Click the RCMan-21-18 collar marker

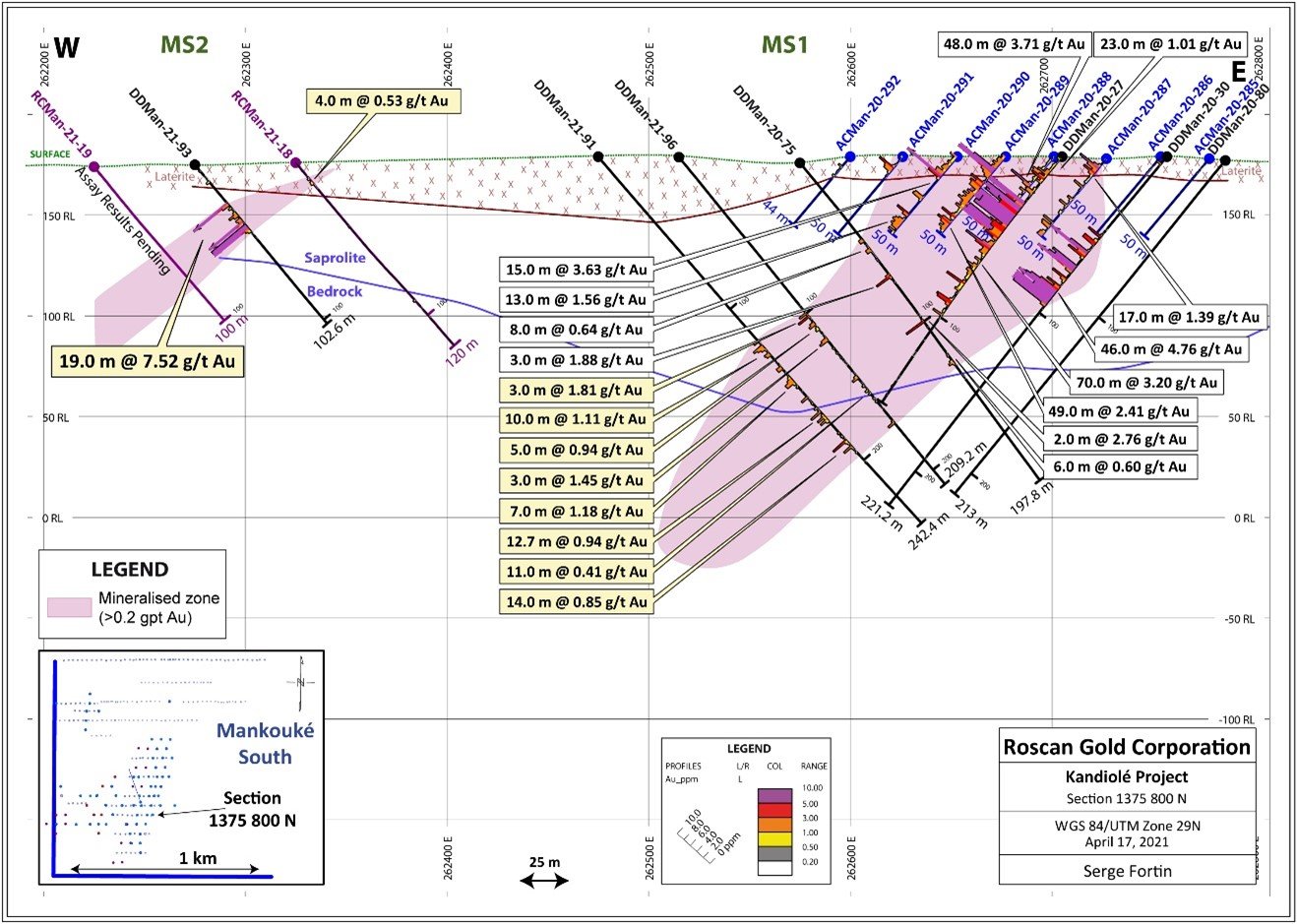(295, 162)
